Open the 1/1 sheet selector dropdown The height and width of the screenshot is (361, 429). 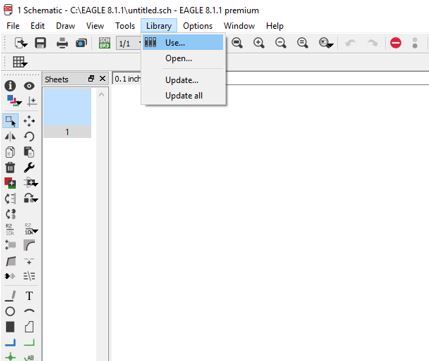[130, 43]
